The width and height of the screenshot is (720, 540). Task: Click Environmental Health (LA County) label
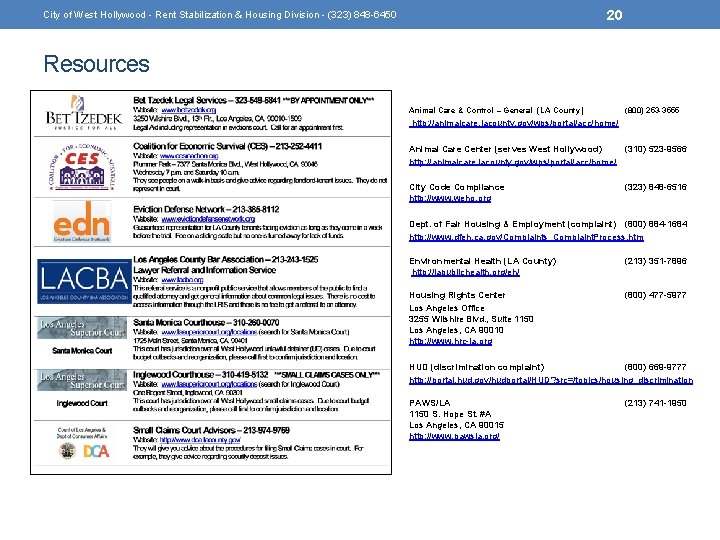click(483, 261)
